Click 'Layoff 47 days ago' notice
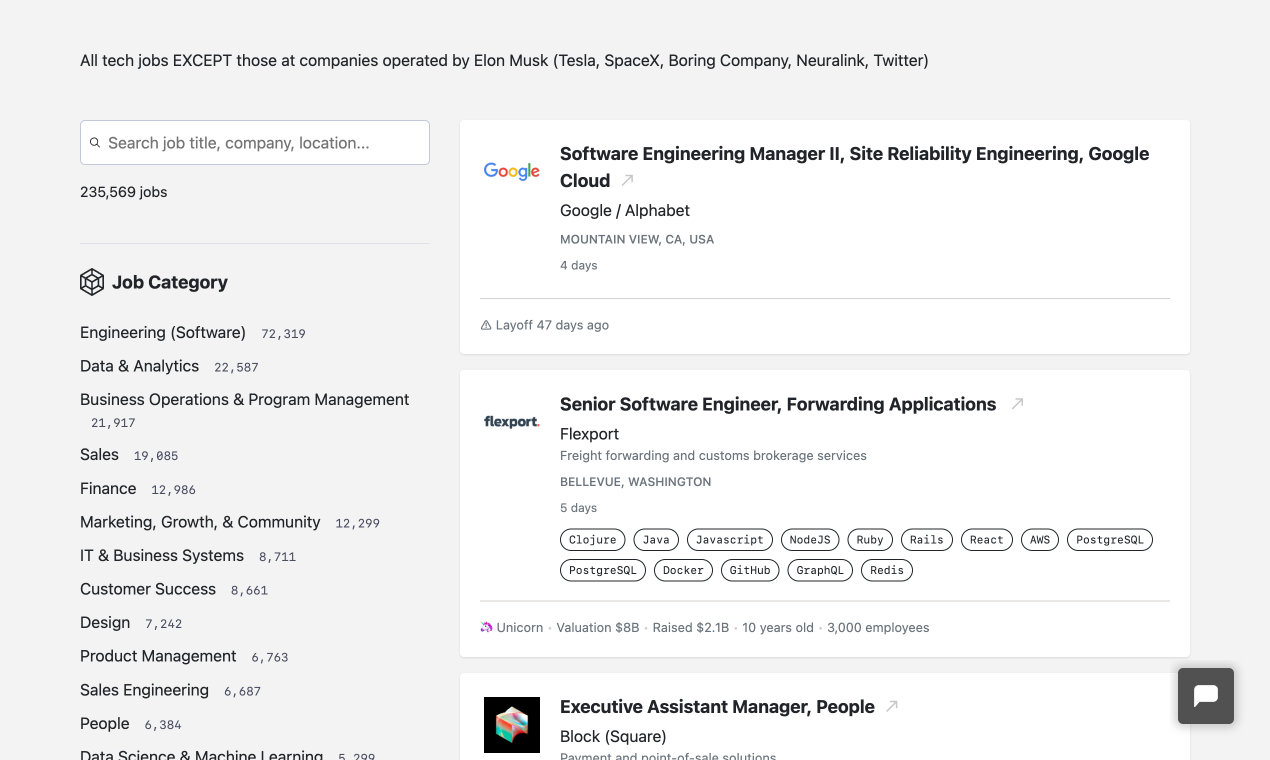The width and height of the screenshot is (1270, 760). pos(552,325)
